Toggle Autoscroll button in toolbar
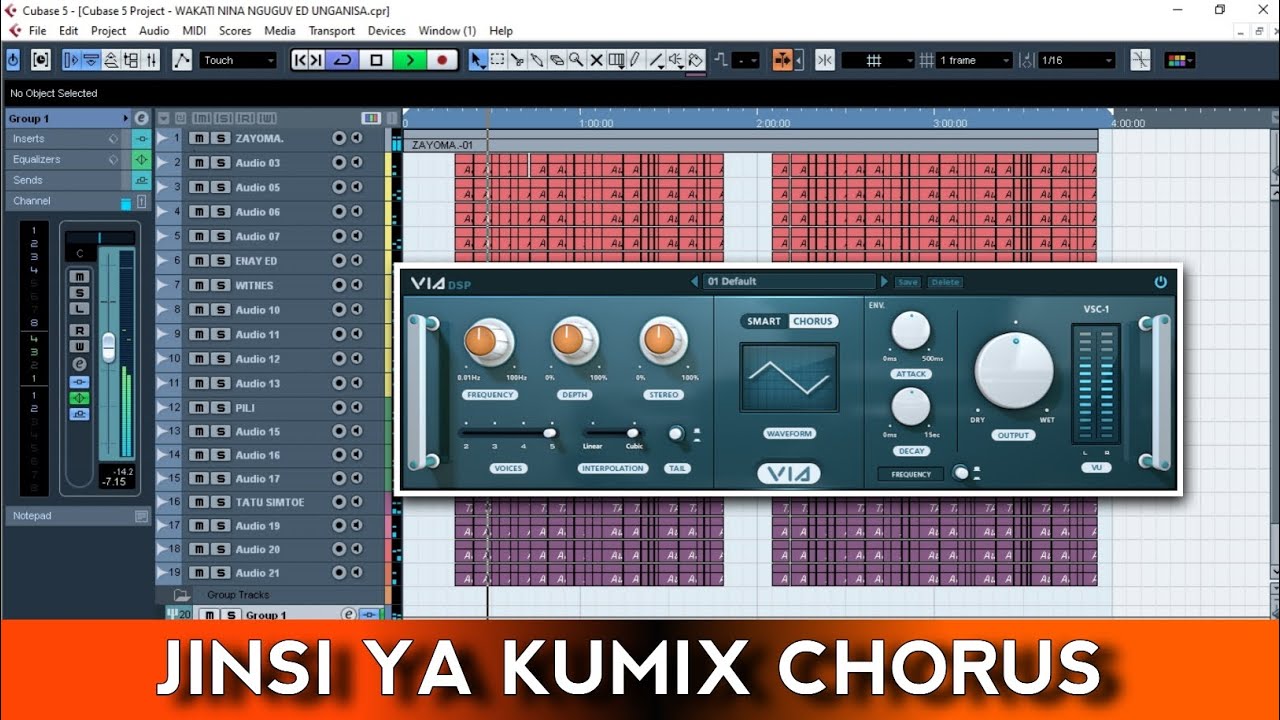Screen dimensions: 1280x720 (x=782, y=60)
